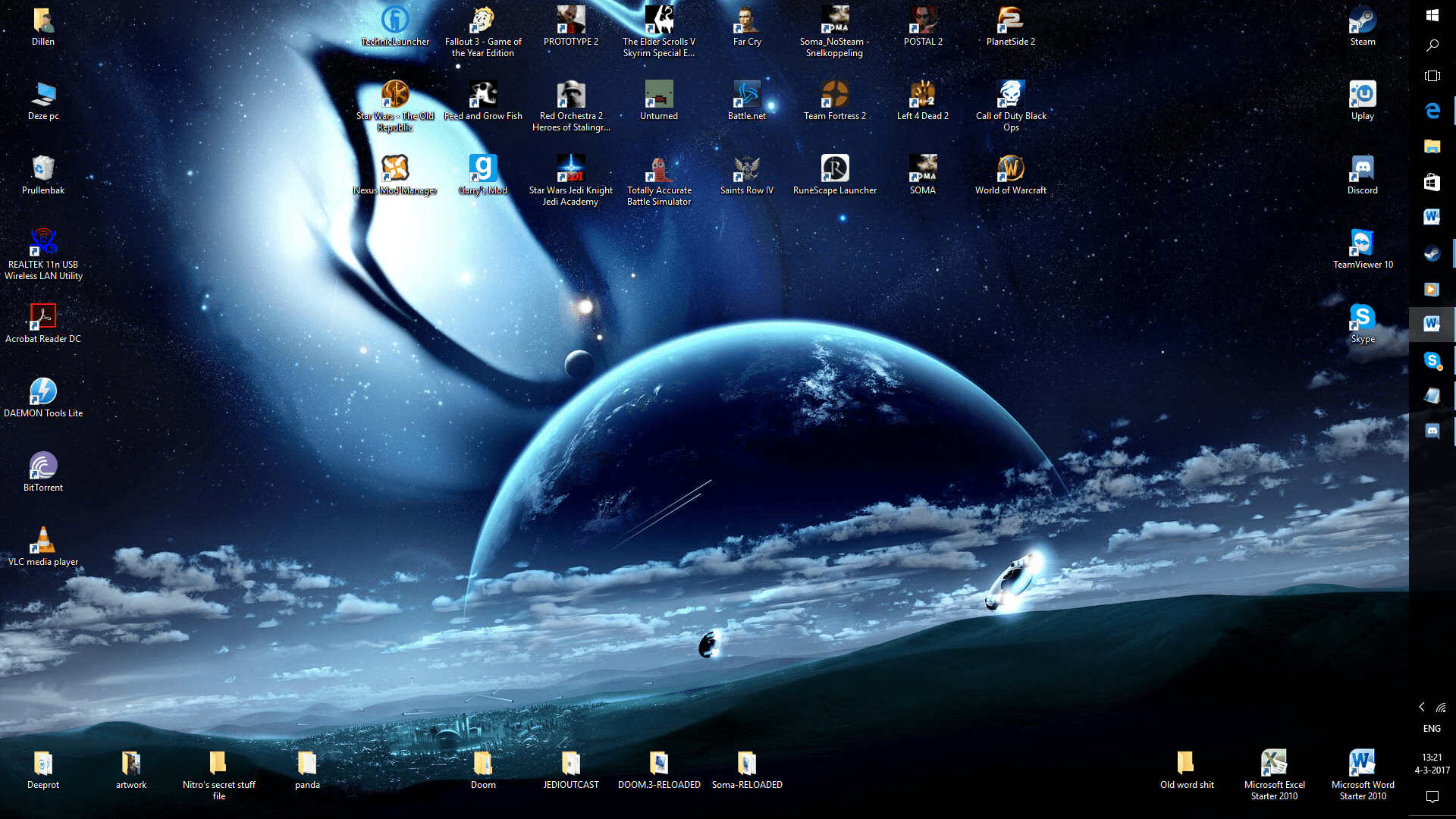The image size is (1456, 819).
Task: Expand the hidden system tray icons chevron
Action: [1422, 707]
